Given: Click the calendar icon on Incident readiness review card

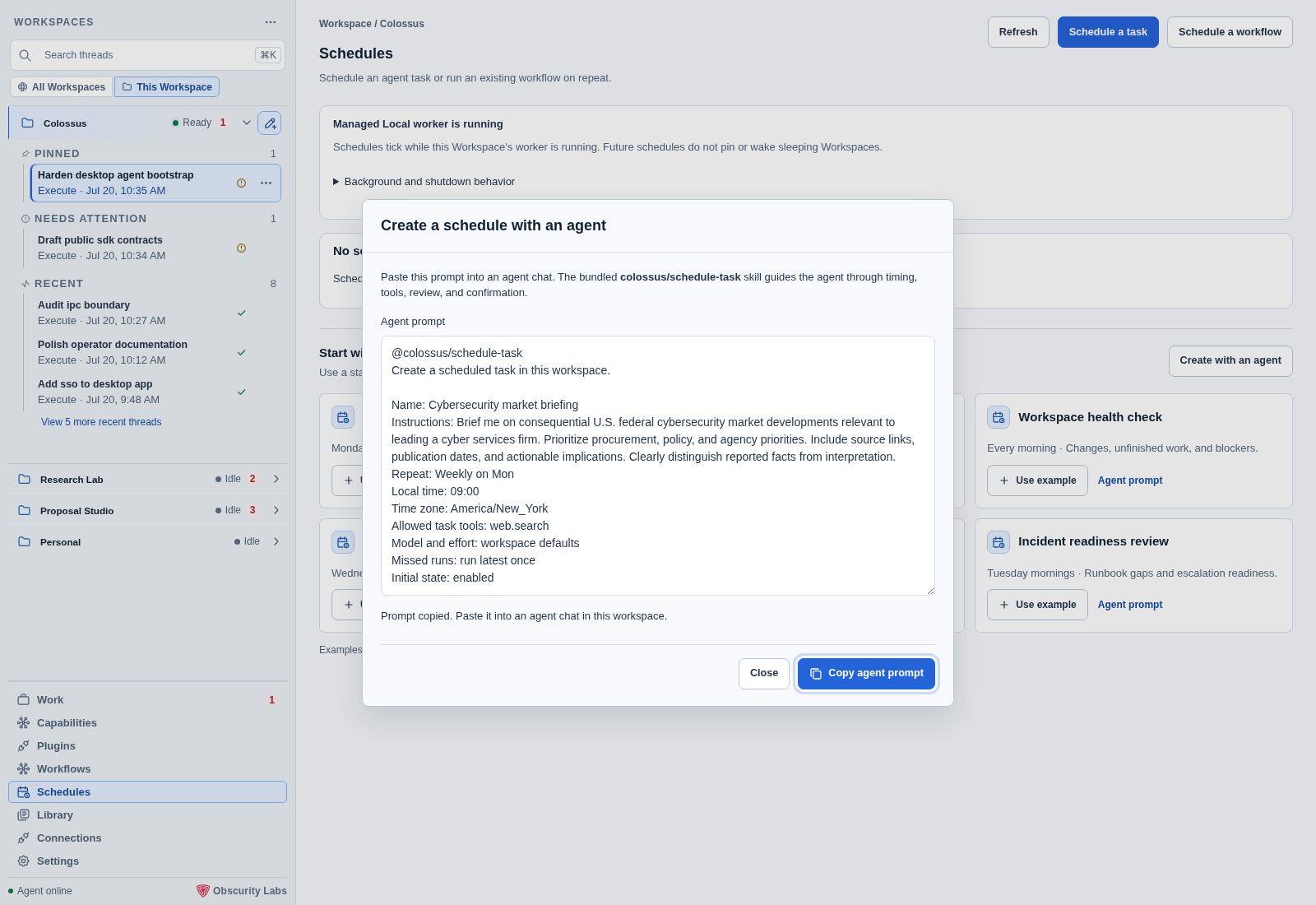Looking at the screenshot, I should [x=999, y=542].
